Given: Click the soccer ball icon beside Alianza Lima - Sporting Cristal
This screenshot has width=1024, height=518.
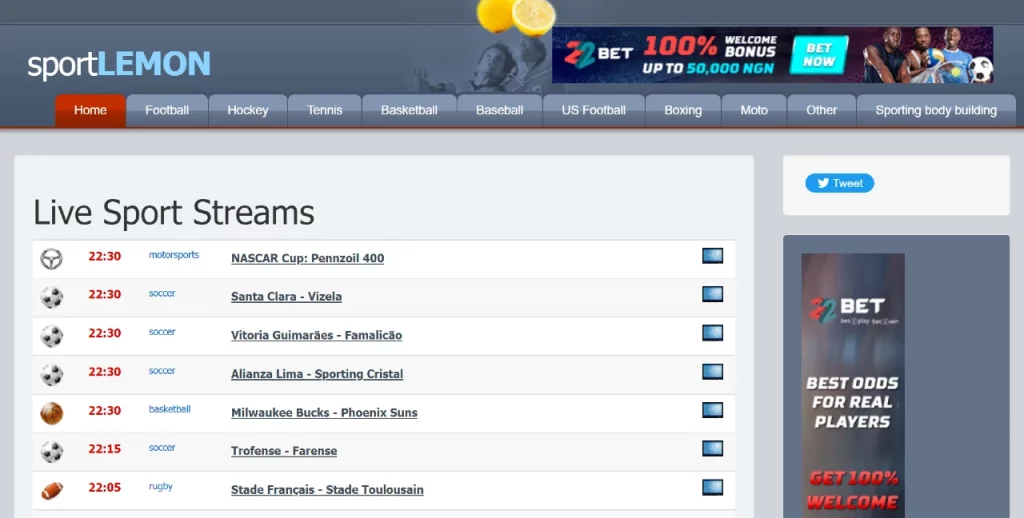Looking at the screenshot, I should tap(52, 374).
